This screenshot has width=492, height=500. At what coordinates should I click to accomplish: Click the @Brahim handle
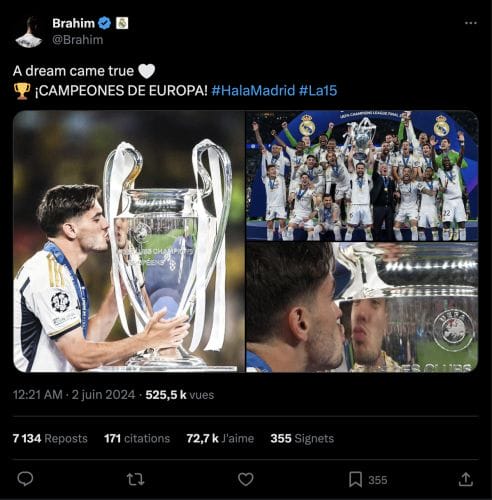point(78,40)
